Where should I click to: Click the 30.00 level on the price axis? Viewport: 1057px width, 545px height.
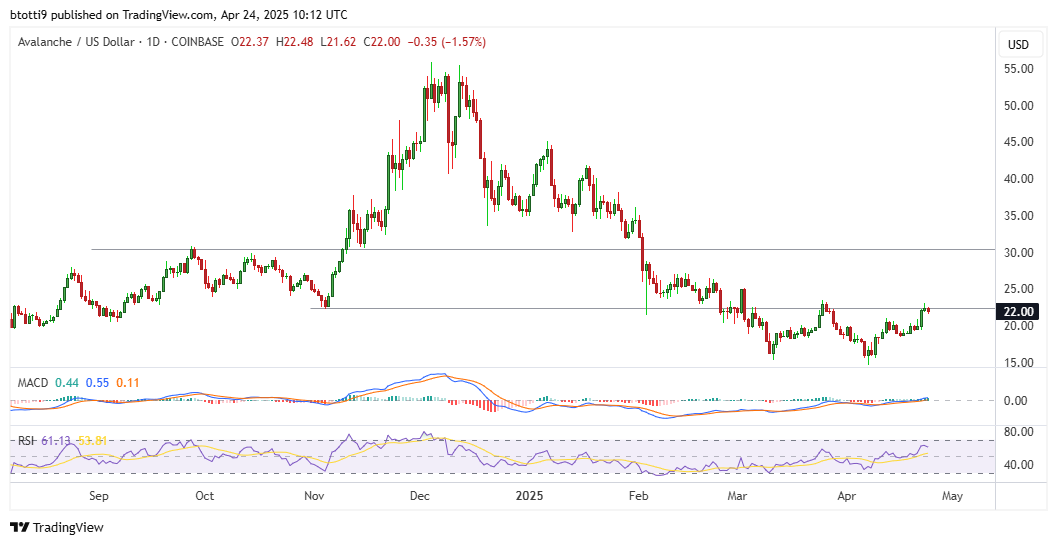point(1019,253)
